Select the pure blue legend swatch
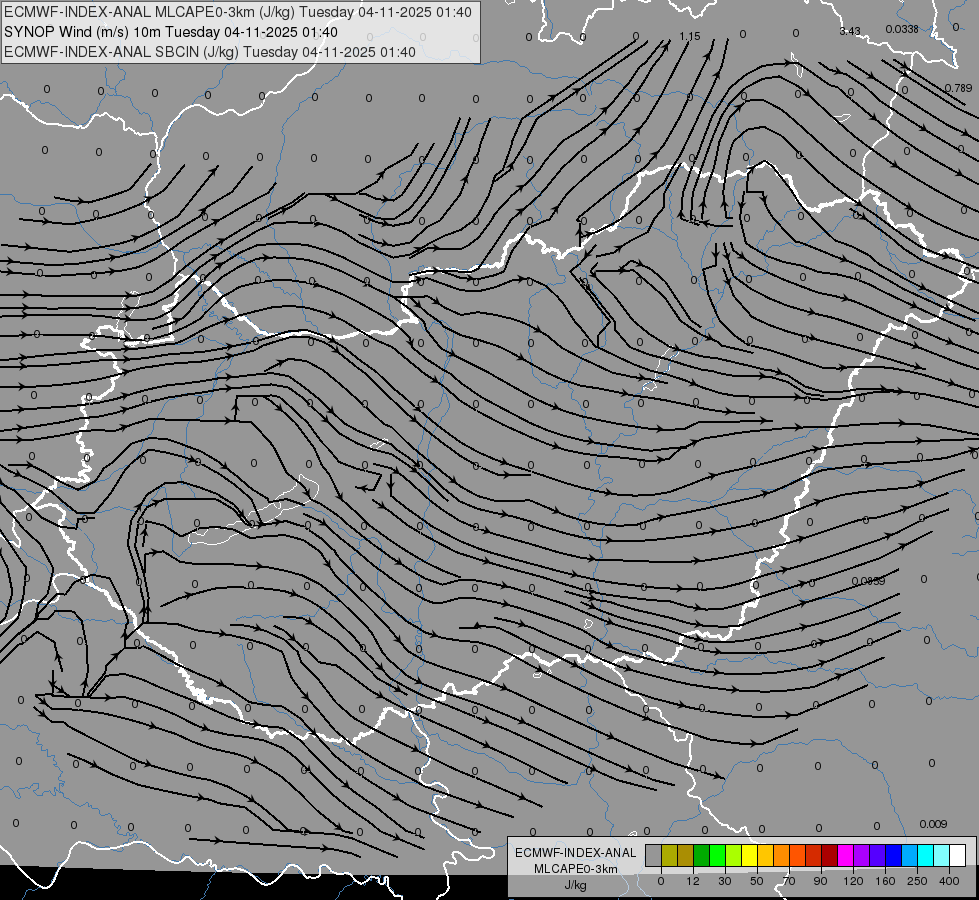 pyautogui.click(x=893, y=855)
